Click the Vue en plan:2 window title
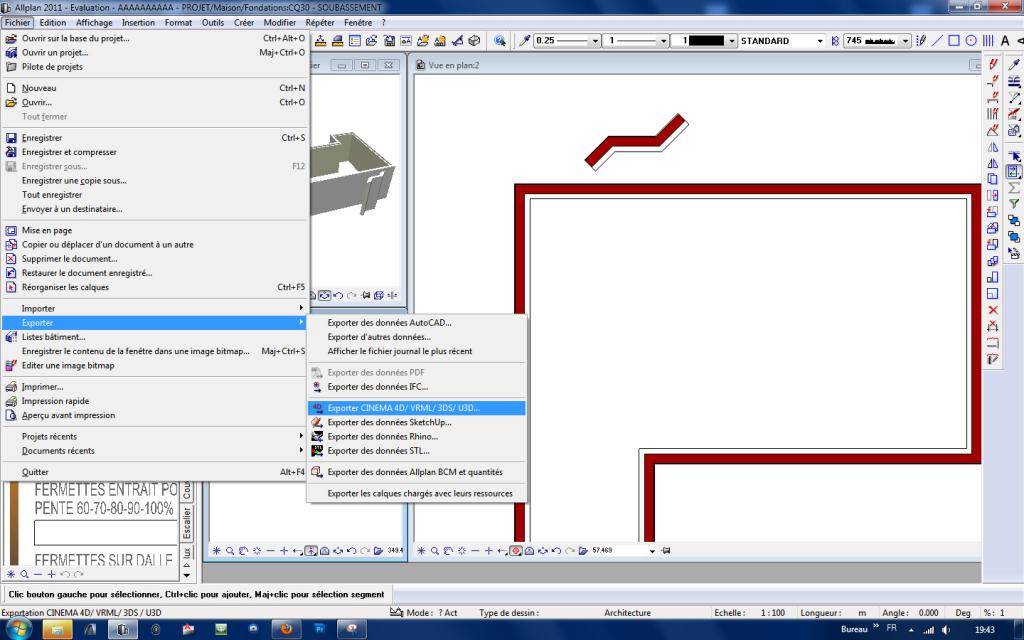 [454, 65]
